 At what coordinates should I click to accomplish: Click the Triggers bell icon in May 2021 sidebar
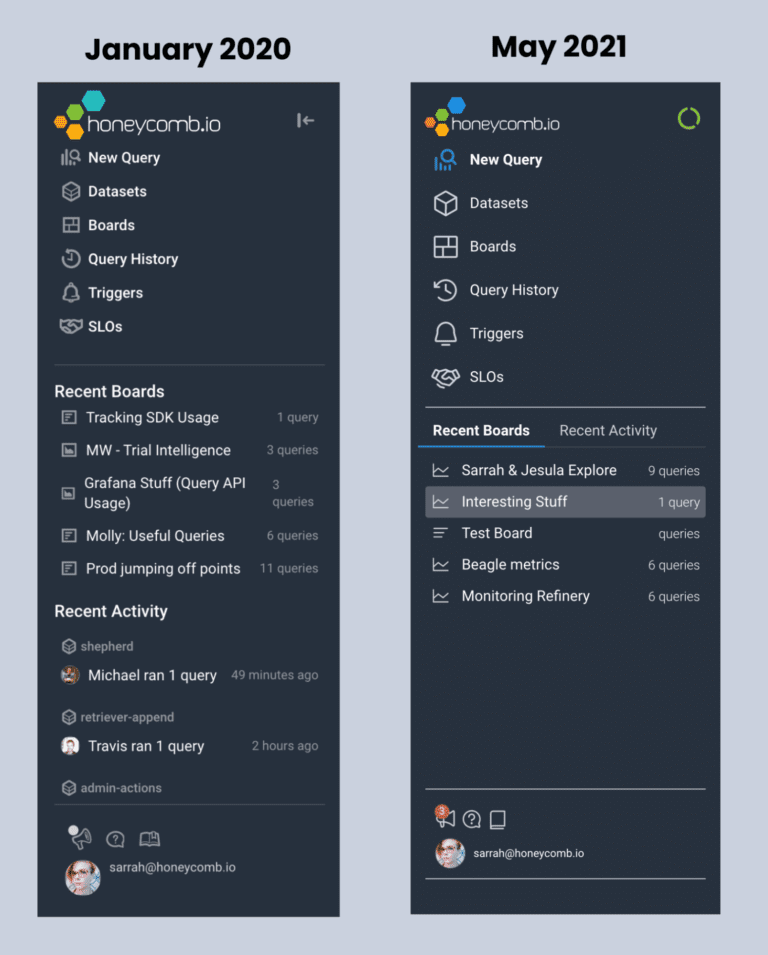[445, 334]
